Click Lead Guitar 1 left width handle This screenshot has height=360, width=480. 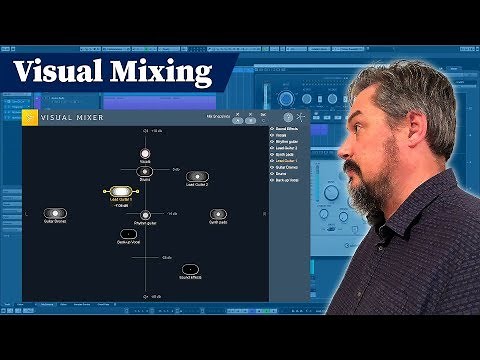point(105,191)
